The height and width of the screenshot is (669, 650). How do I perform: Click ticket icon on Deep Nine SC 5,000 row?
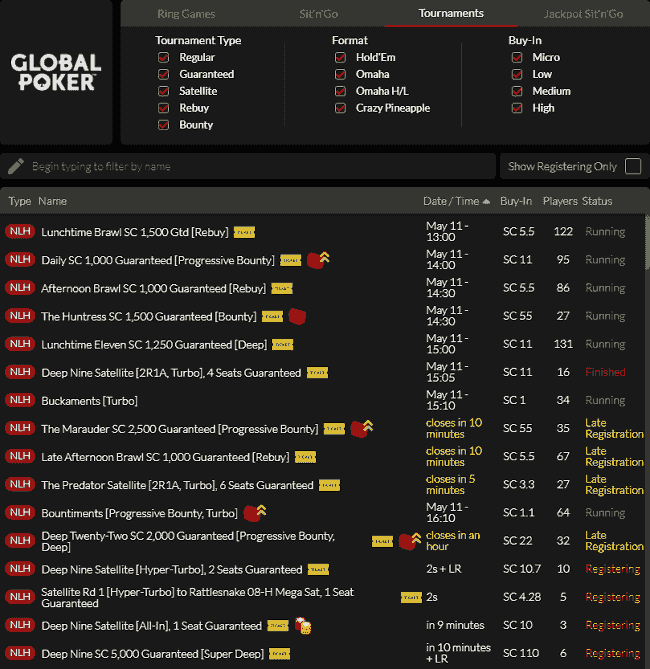coord(280,654)
